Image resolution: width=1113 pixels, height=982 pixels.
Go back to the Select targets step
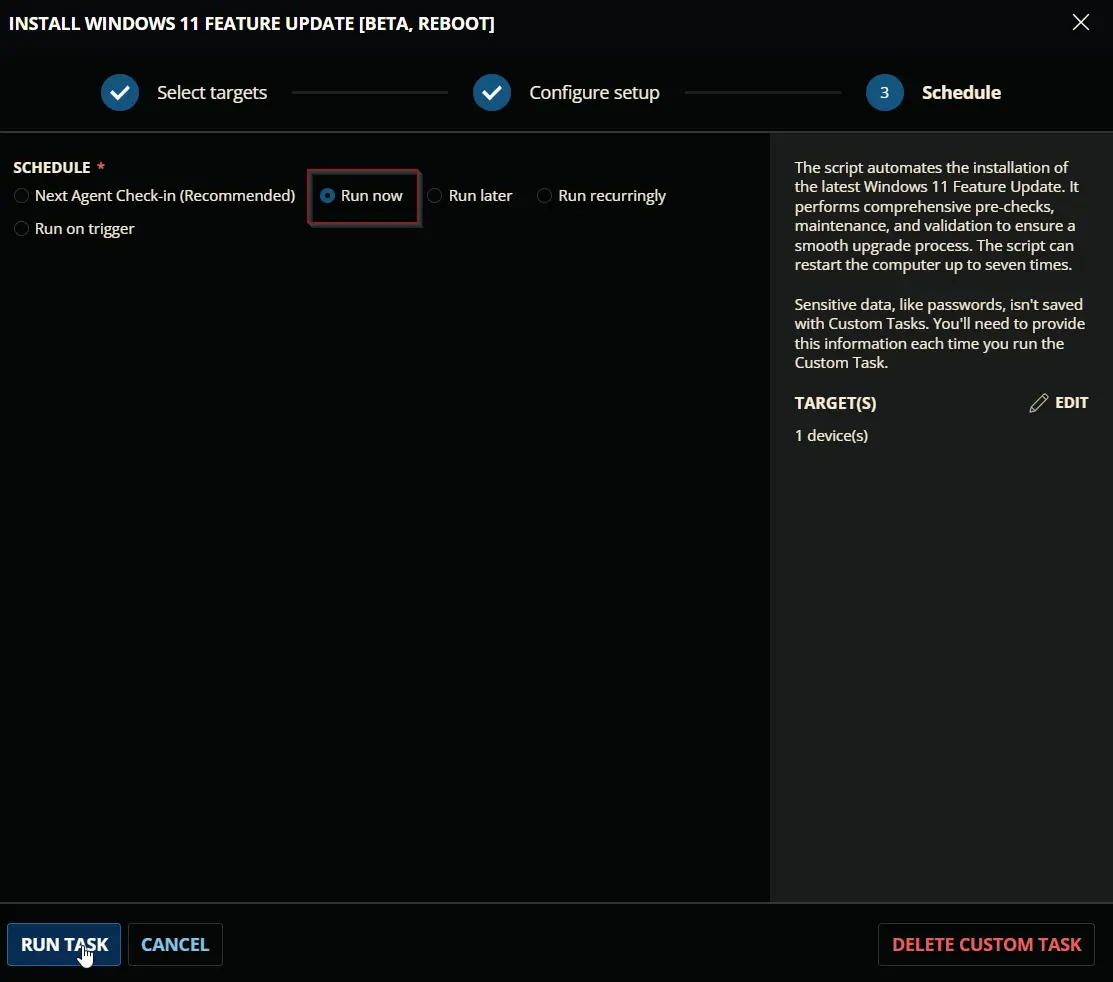[212, 92]
